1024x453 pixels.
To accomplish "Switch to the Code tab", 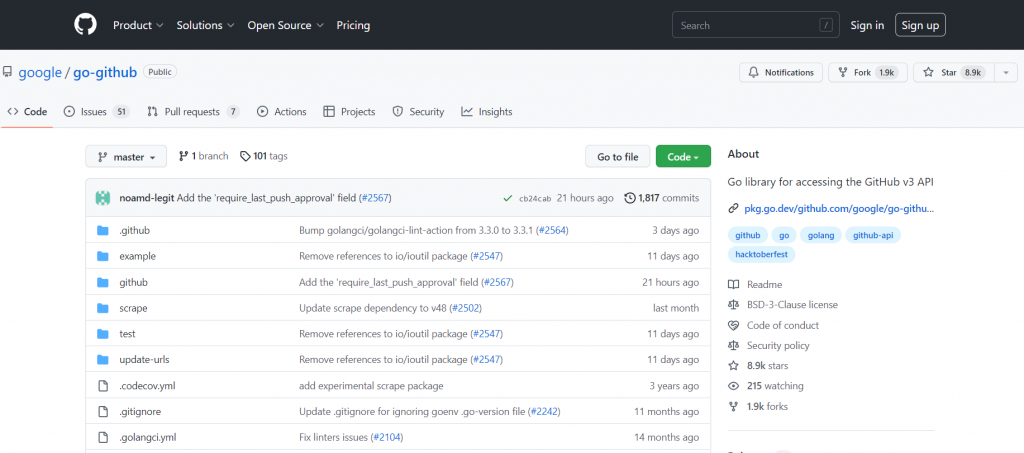I will pos(27,112).
